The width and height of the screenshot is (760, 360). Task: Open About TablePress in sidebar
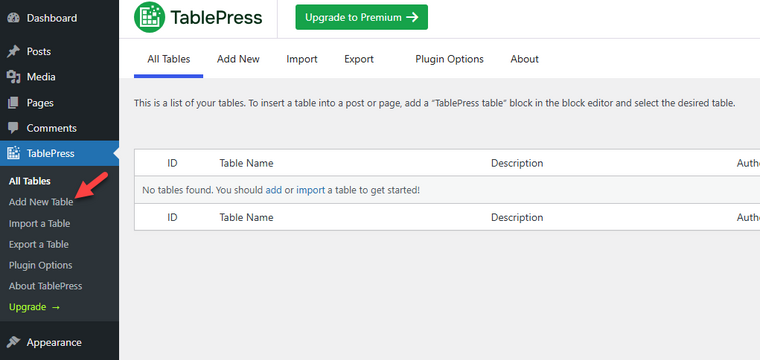click(46, 286)
